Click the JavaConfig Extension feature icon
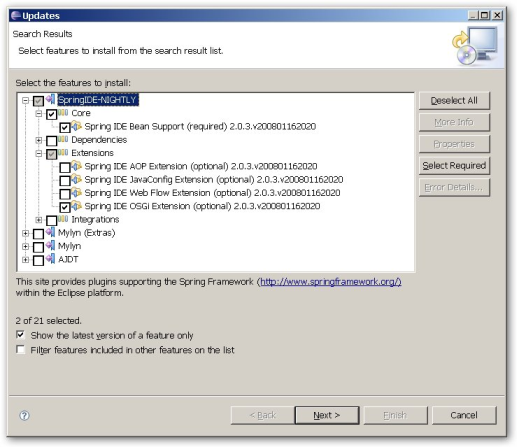 click(x=77, y=179)
